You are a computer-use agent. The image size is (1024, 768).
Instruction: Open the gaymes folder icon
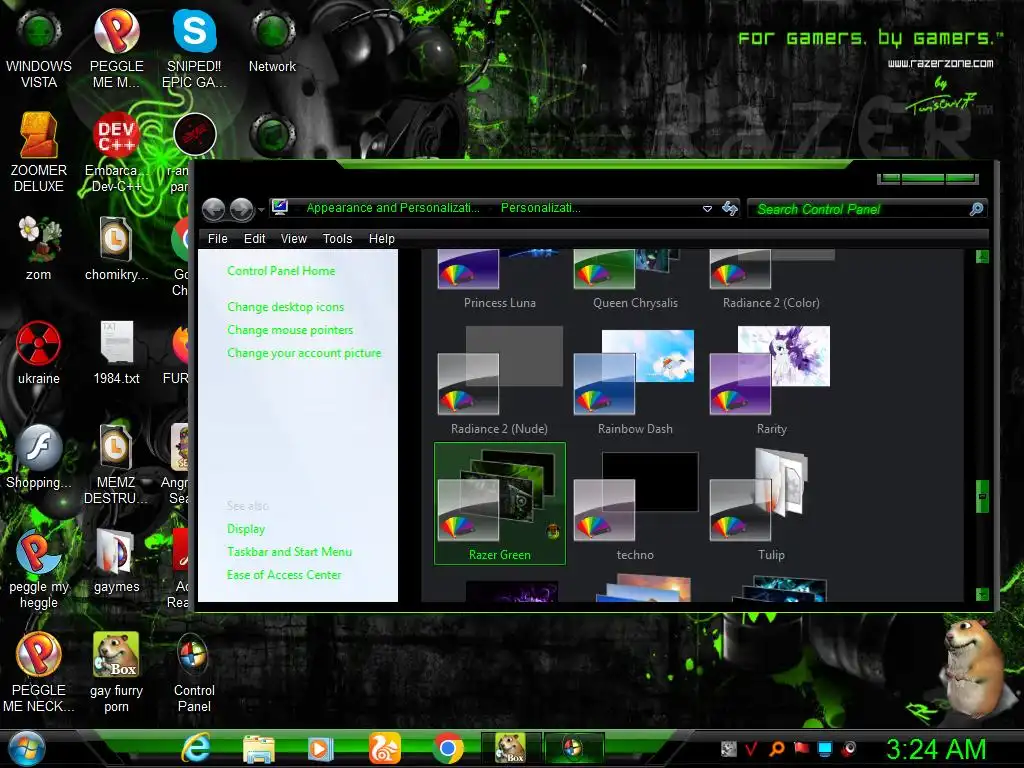point(116,561)
